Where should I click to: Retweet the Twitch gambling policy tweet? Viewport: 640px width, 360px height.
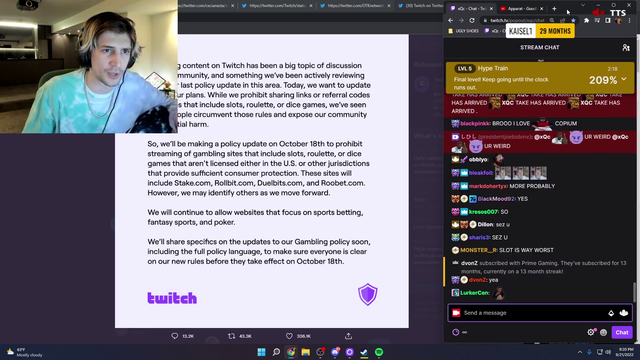(x=231, y=336)
